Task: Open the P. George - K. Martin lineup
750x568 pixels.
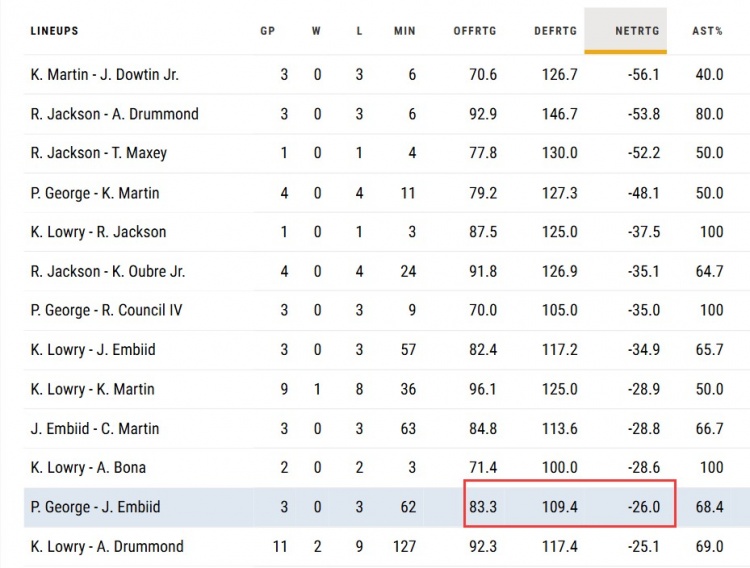Action: pos(95,193)
